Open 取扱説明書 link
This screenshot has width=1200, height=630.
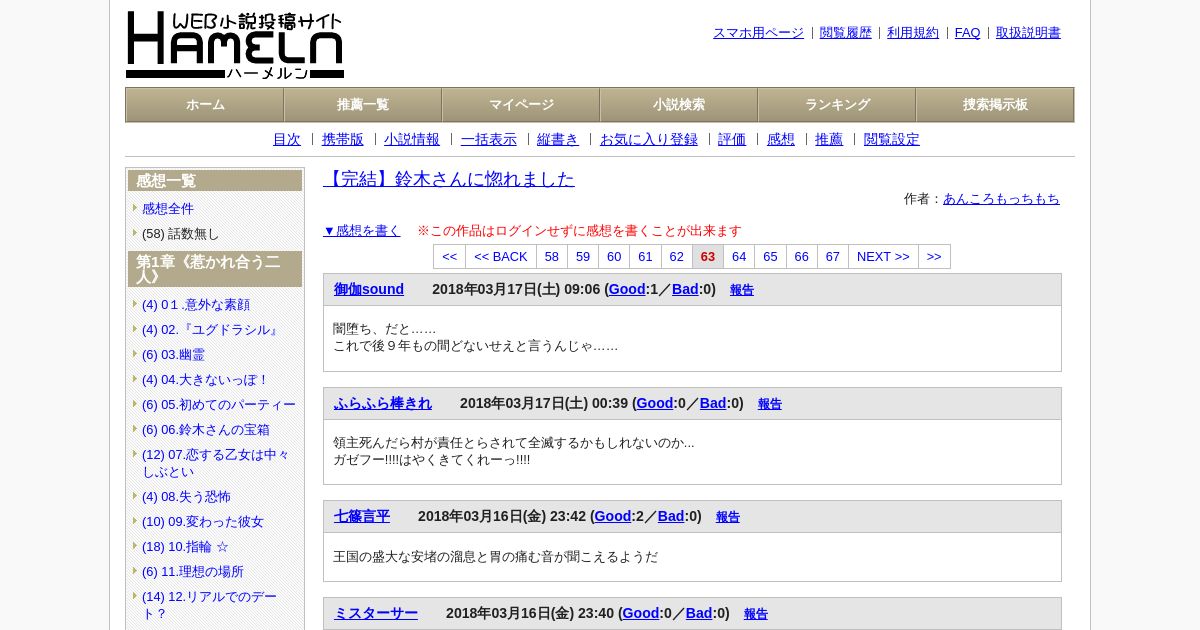(x=1028, y=33)
